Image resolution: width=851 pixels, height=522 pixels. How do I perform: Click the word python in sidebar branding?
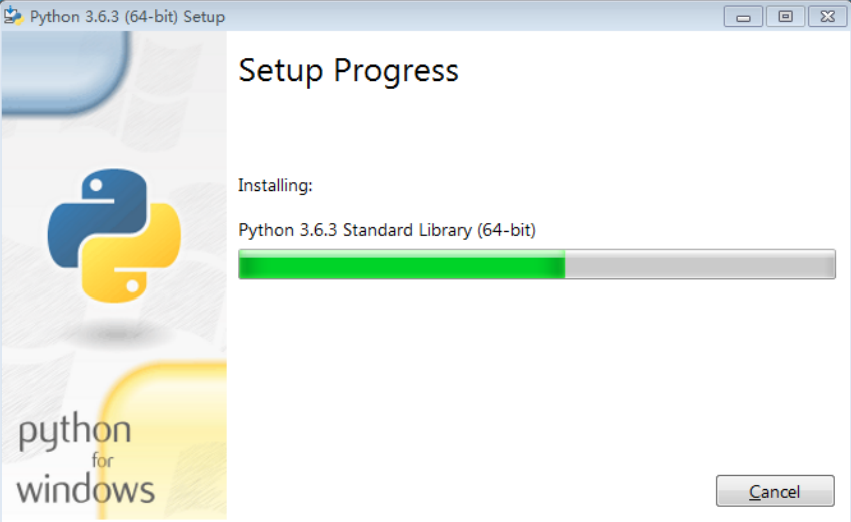pyautogui.click(x=75, y=431)
